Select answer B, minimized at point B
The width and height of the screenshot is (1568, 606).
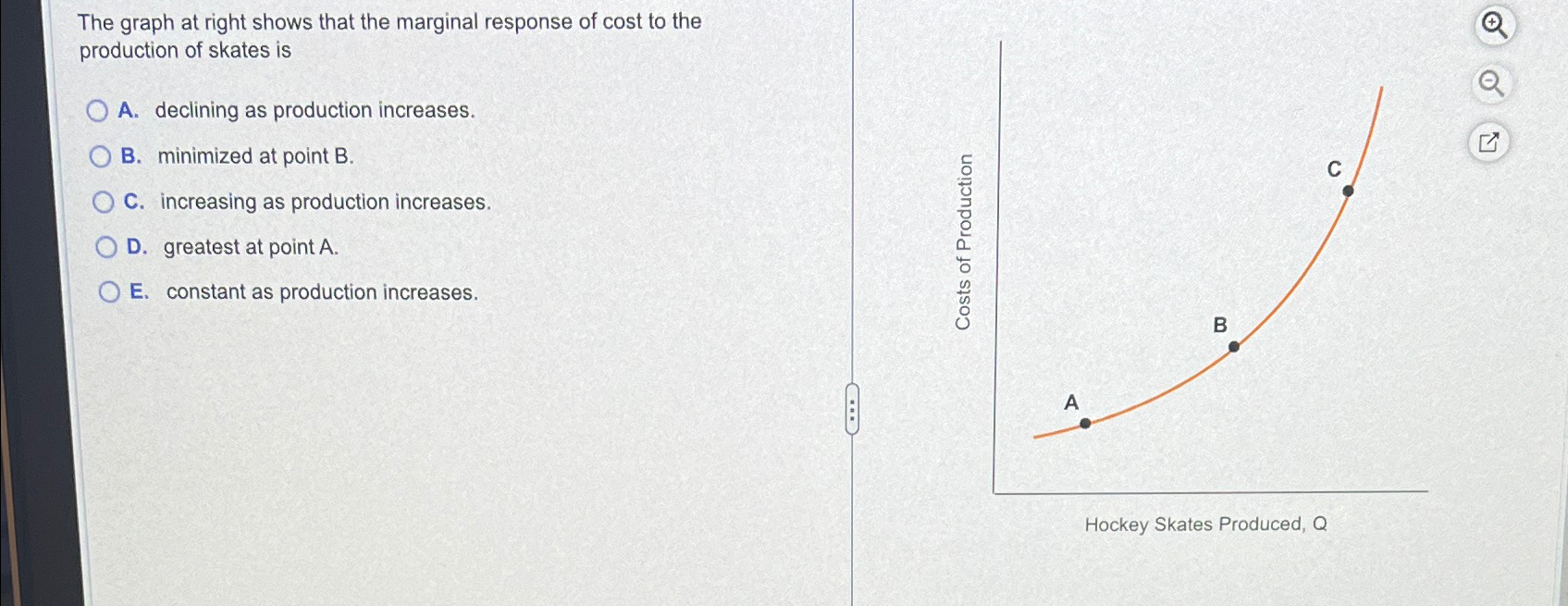coord(101,156)
